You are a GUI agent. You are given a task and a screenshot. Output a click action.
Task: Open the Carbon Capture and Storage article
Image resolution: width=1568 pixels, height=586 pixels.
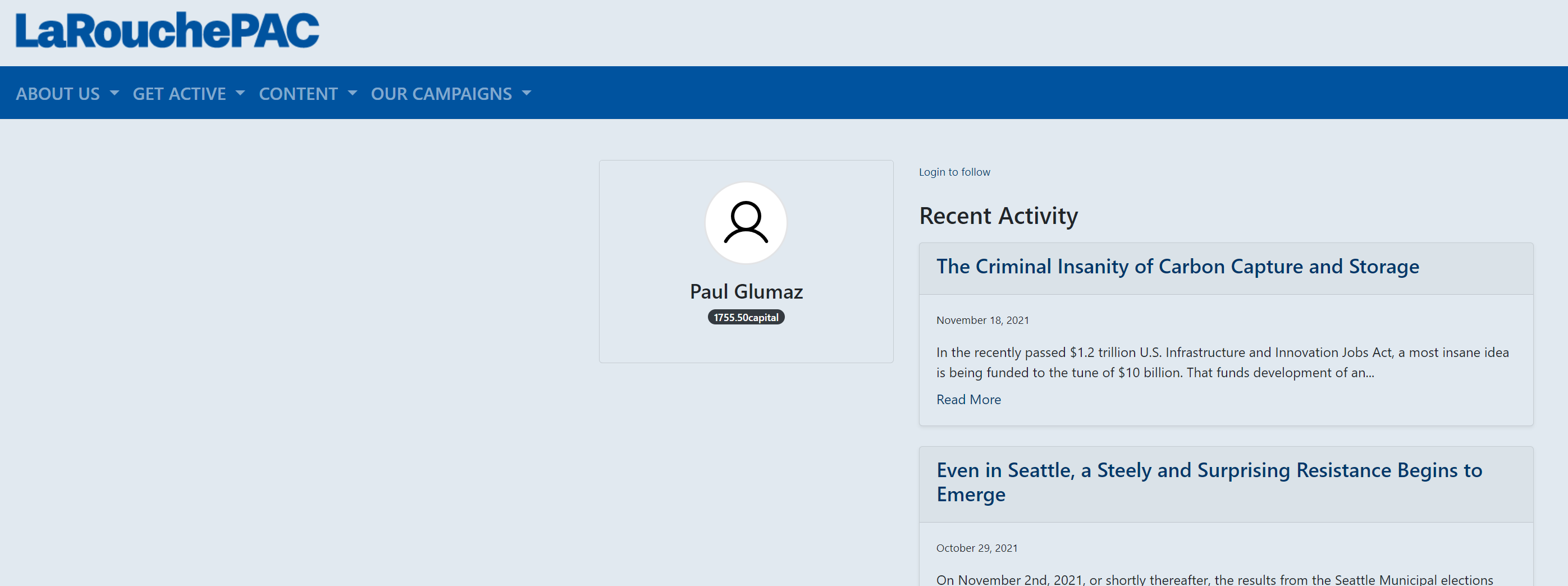1178,267
